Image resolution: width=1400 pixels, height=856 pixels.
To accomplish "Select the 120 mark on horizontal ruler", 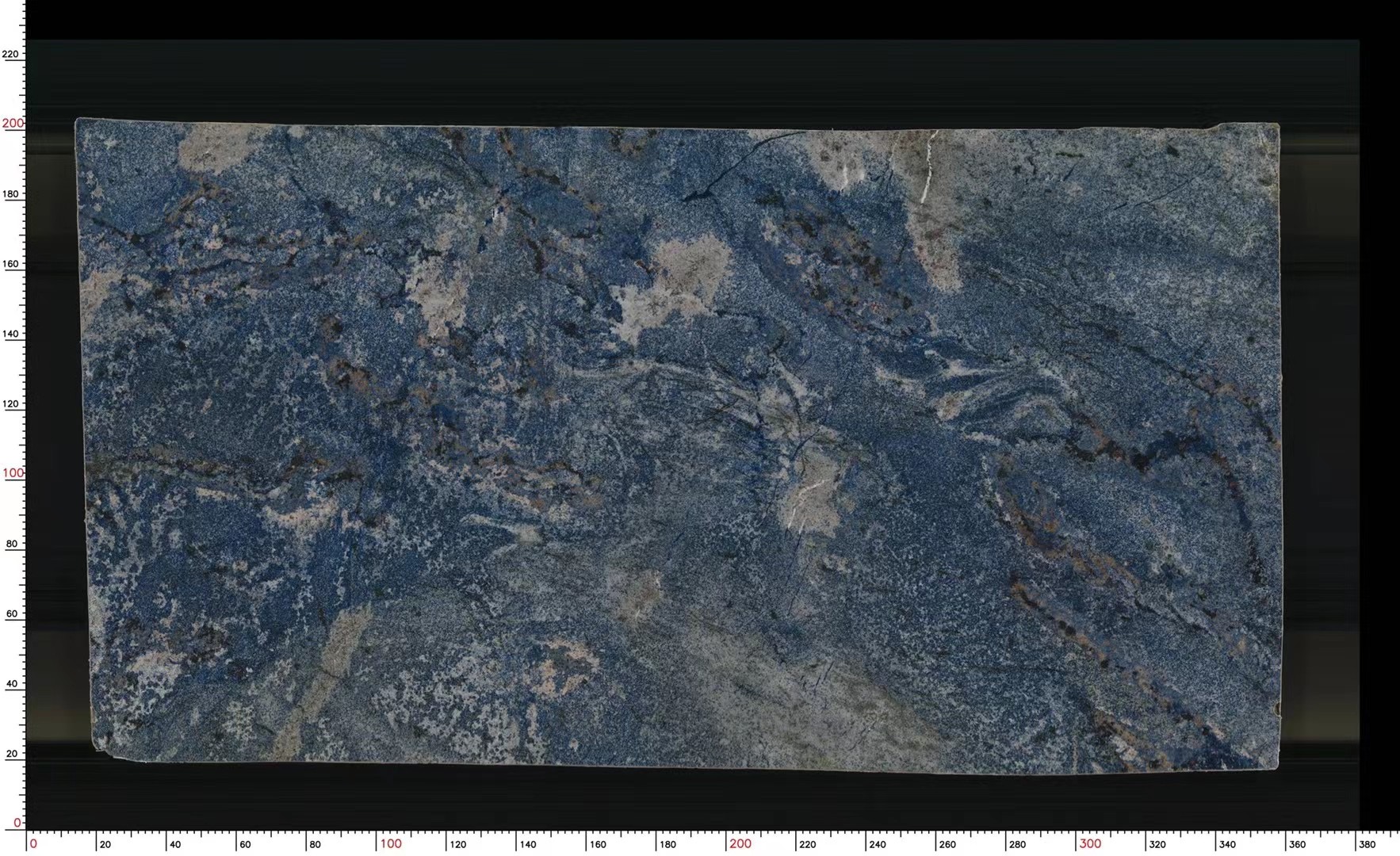I will click(x=457, y=845).
